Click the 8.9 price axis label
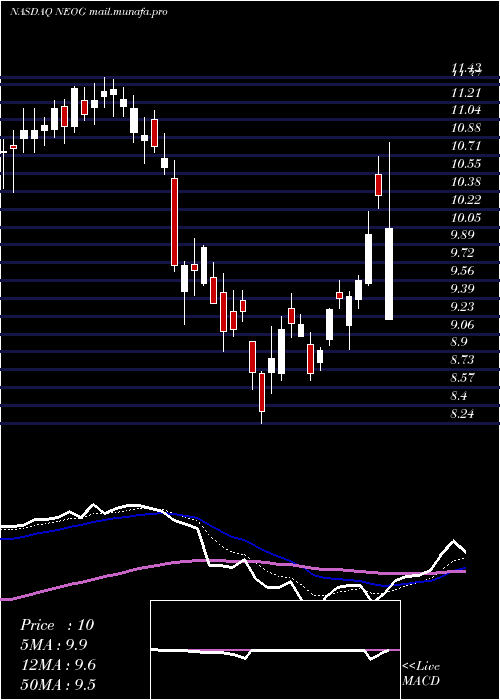Screen dimensions: 500x700 click(x=459, y=342)
